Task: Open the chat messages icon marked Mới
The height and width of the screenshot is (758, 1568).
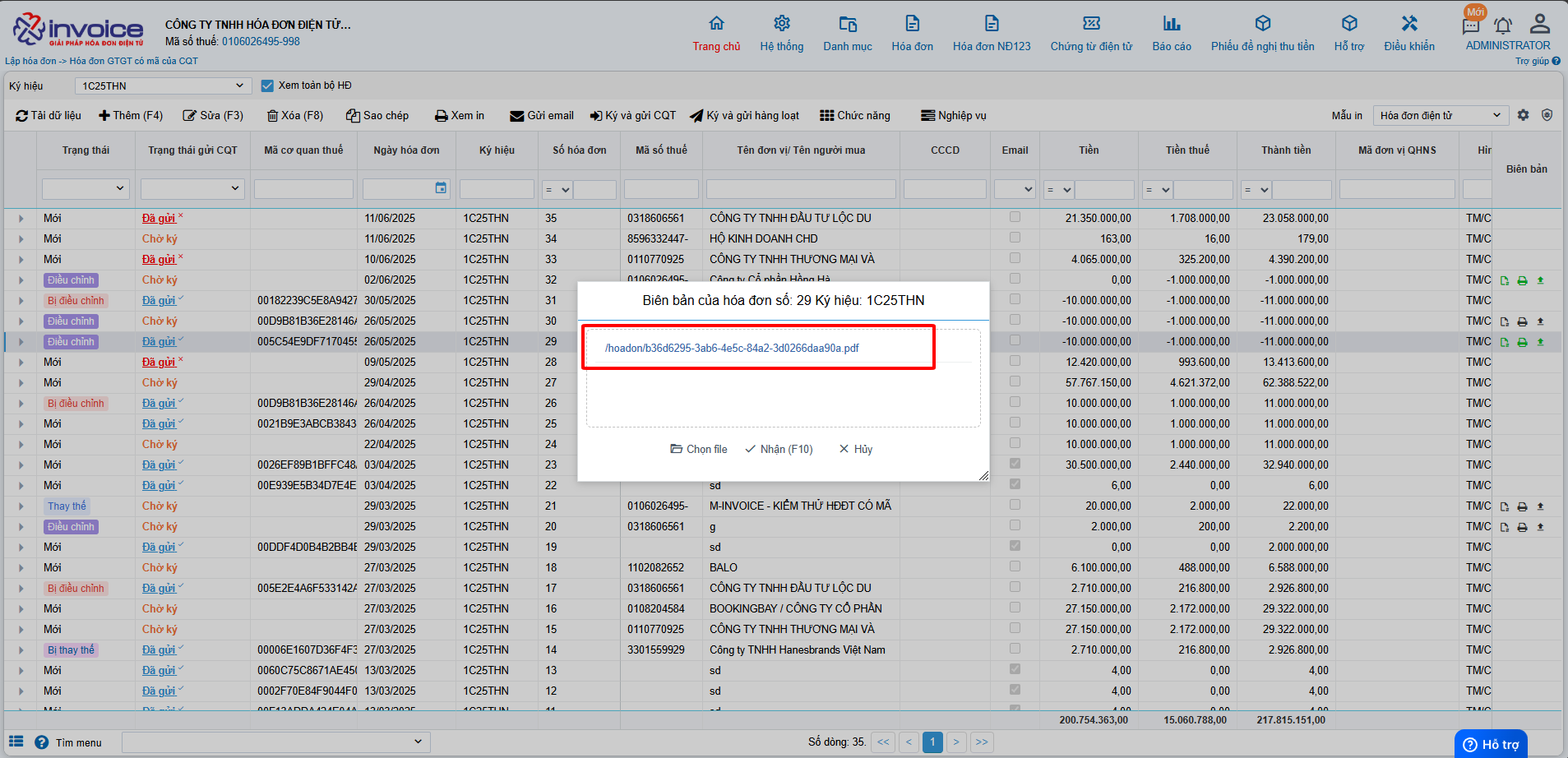Action: click(x=1471, y=25)
